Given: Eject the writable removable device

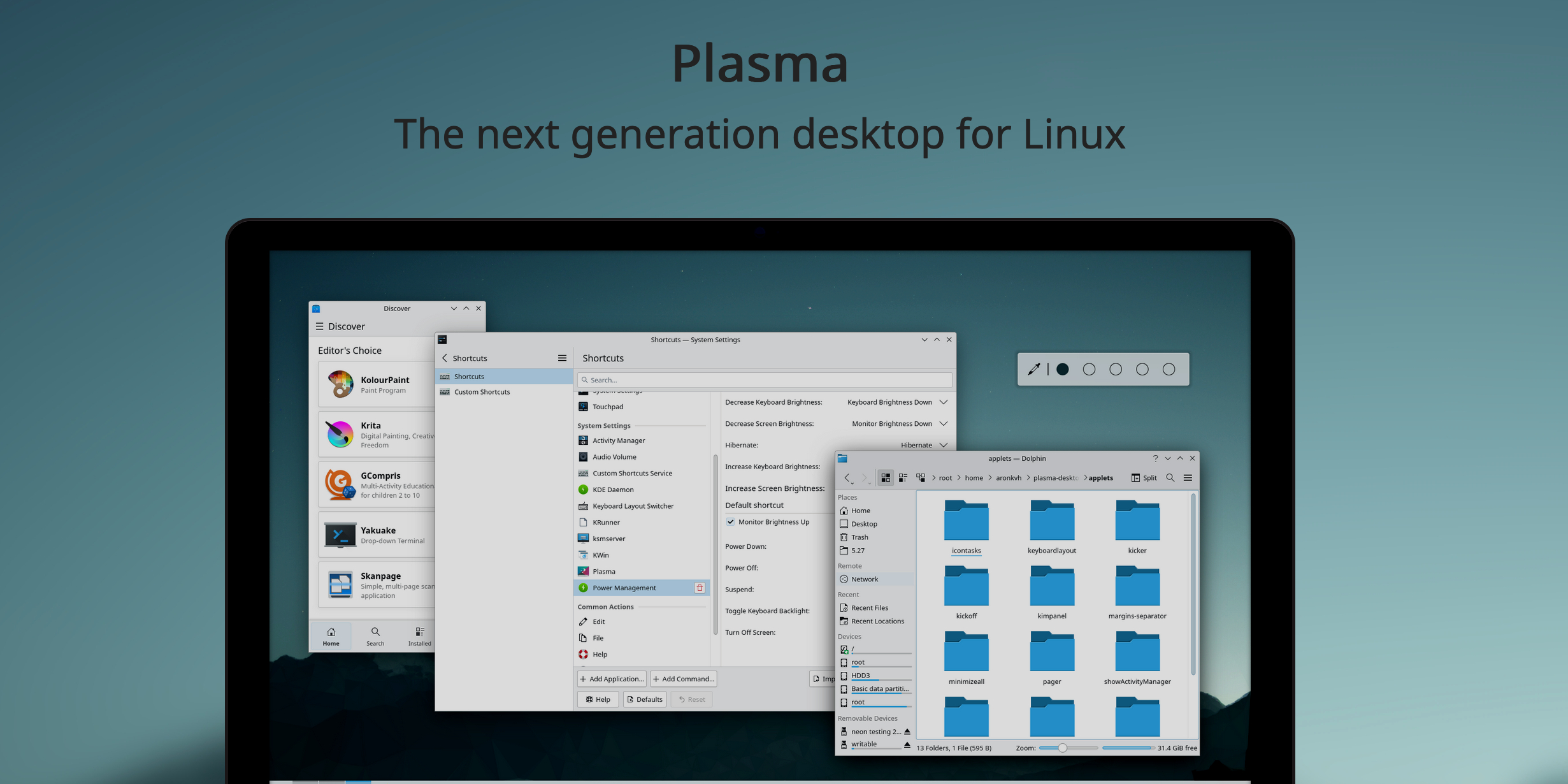Looking at the screenshot, I should coord(907,744).
